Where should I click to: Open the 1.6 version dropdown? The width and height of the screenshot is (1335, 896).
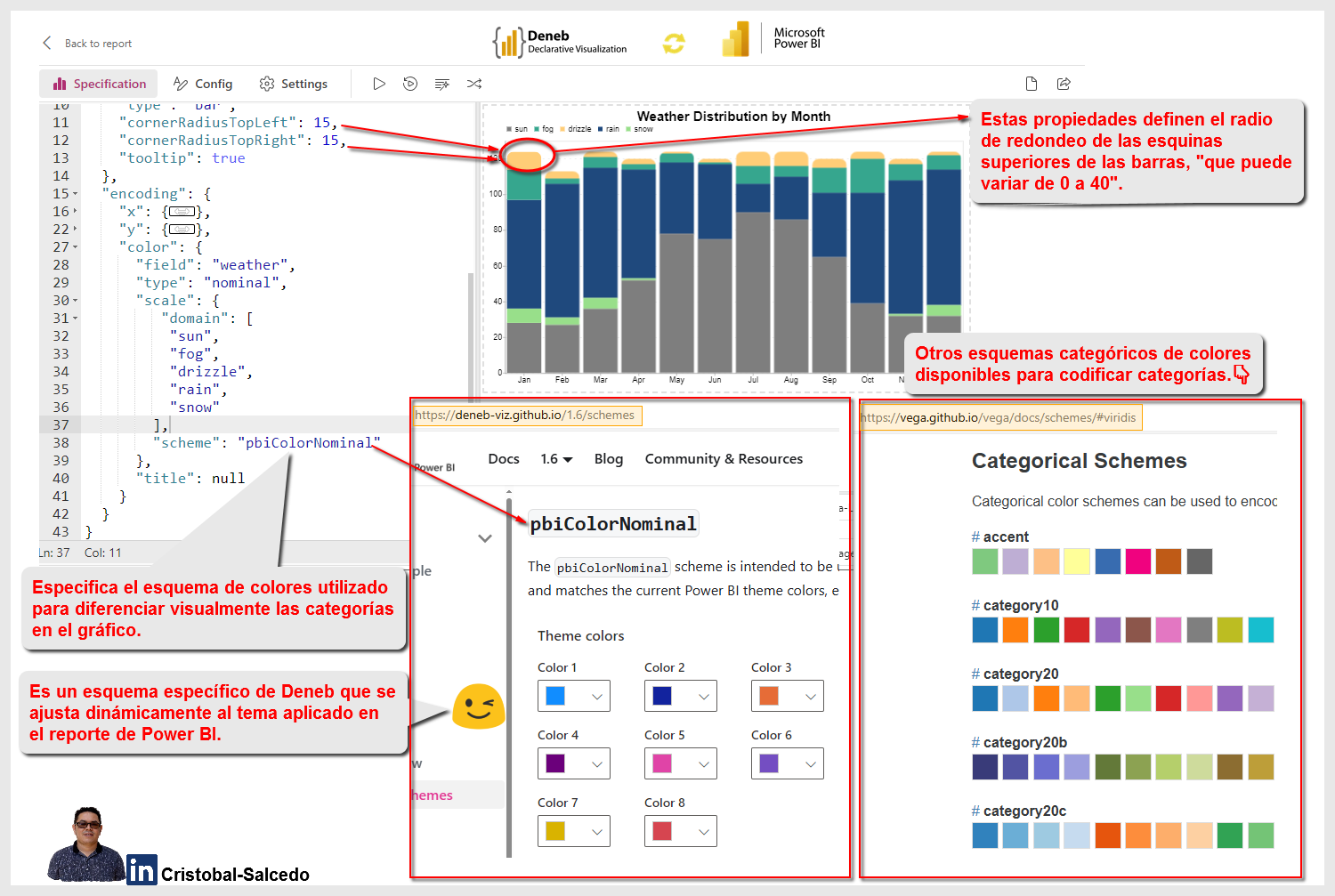tap(556, 459)
